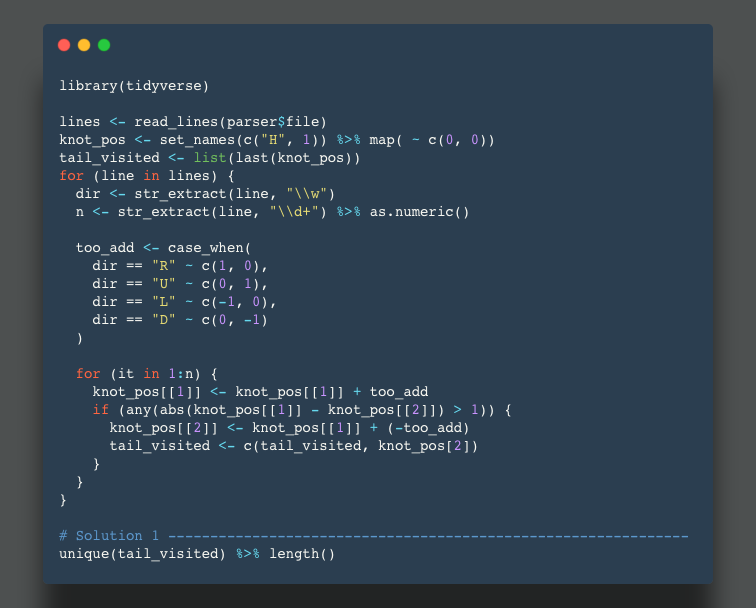Click the 'for (it in 1:n) {' line
Viewport: 756px width, 608px height.
pyautogui.click(x=147, y=374)
